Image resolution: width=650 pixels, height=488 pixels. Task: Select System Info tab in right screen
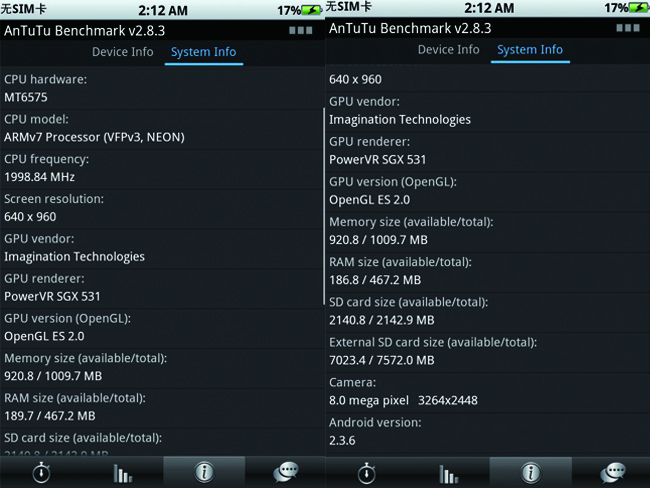point(530,50)
